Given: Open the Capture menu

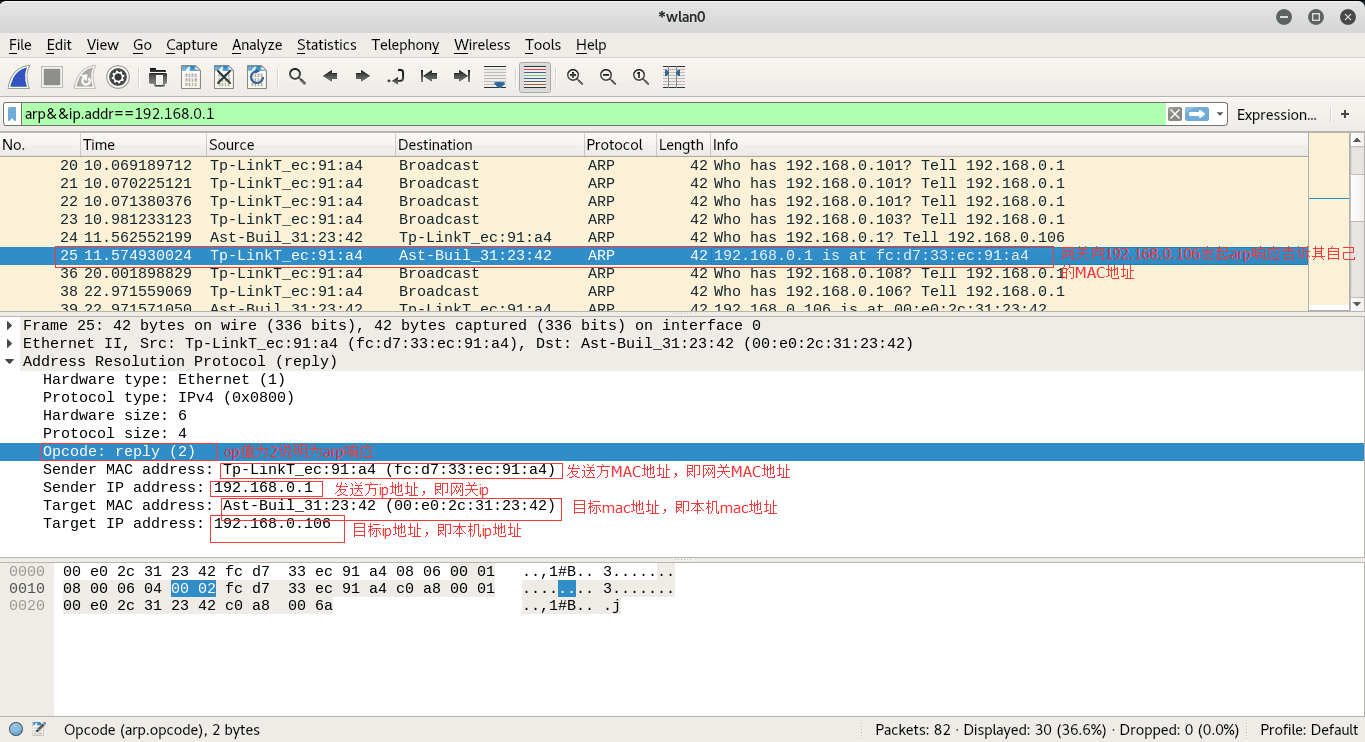Looking at the screenshot, I should click(x=191, y=45).
